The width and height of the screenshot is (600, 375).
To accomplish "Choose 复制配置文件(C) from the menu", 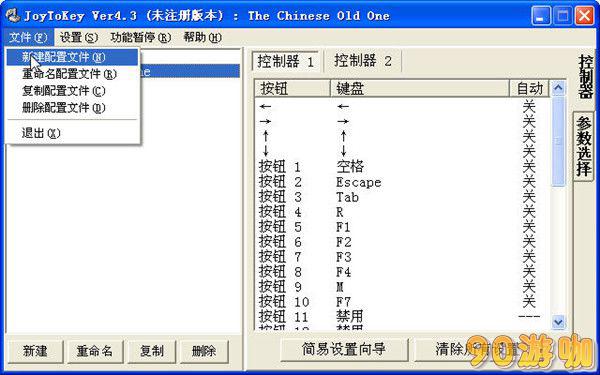I will pos(72,91).
